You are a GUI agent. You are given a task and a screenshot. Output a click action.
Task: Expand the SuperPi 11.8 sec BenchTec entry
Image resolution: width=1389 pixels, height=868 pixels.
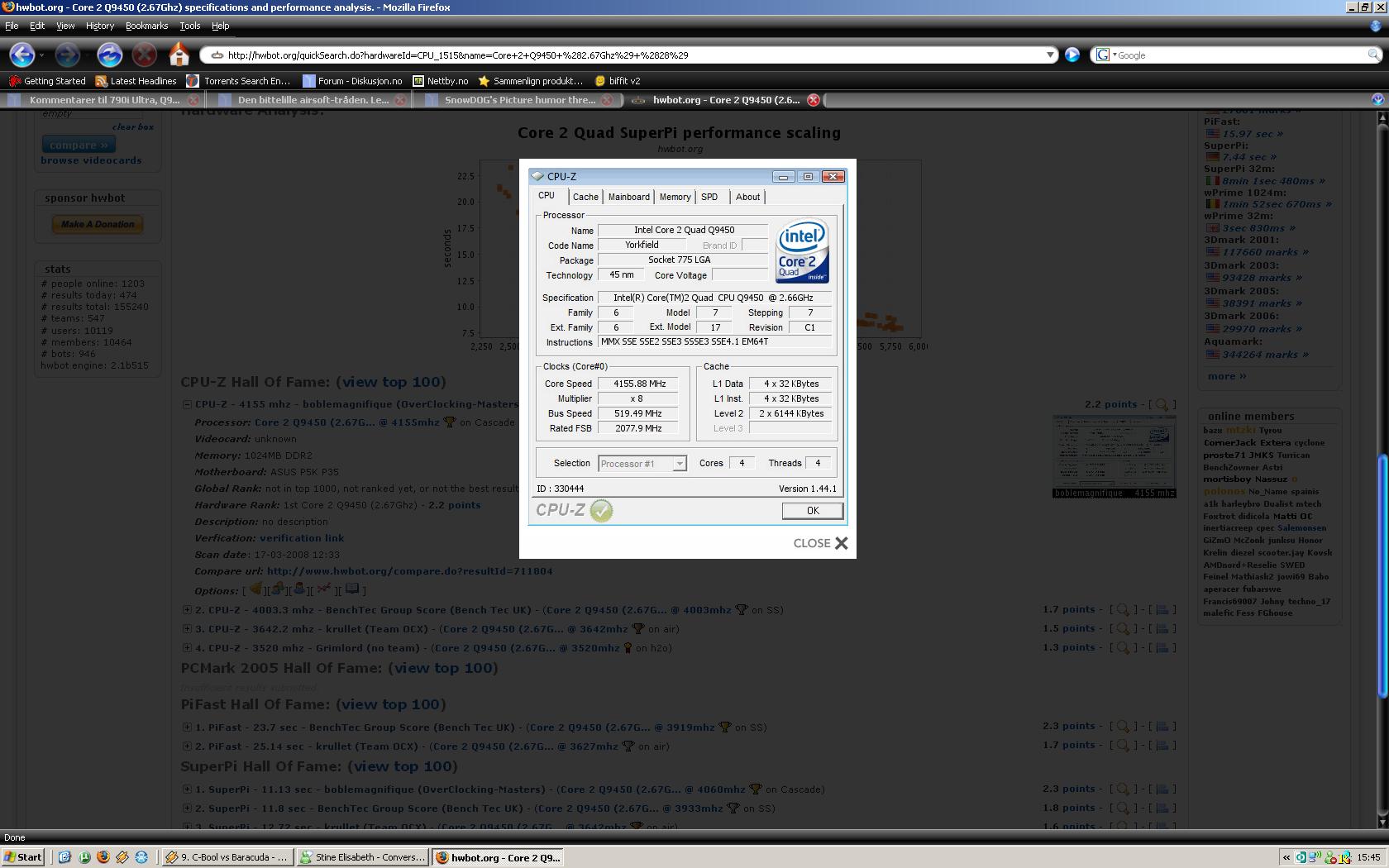pos(187,808)
